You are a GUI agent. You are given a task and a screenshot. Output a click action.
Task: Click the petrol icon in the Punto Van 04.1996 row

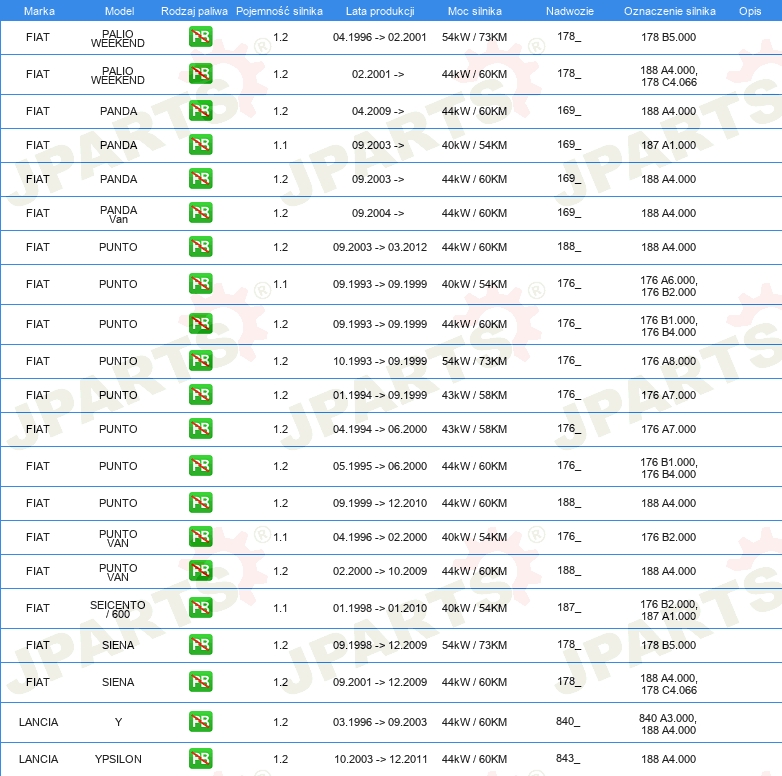pyautogui.click(x=200, y=537)
